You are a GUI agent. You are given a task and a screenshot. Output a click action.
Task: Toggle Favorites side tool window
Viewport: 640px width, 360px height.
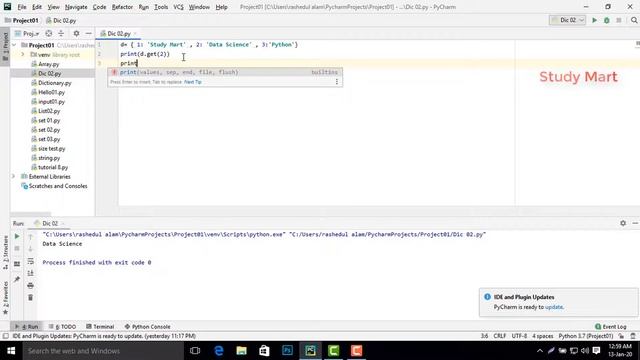(5, 298)
